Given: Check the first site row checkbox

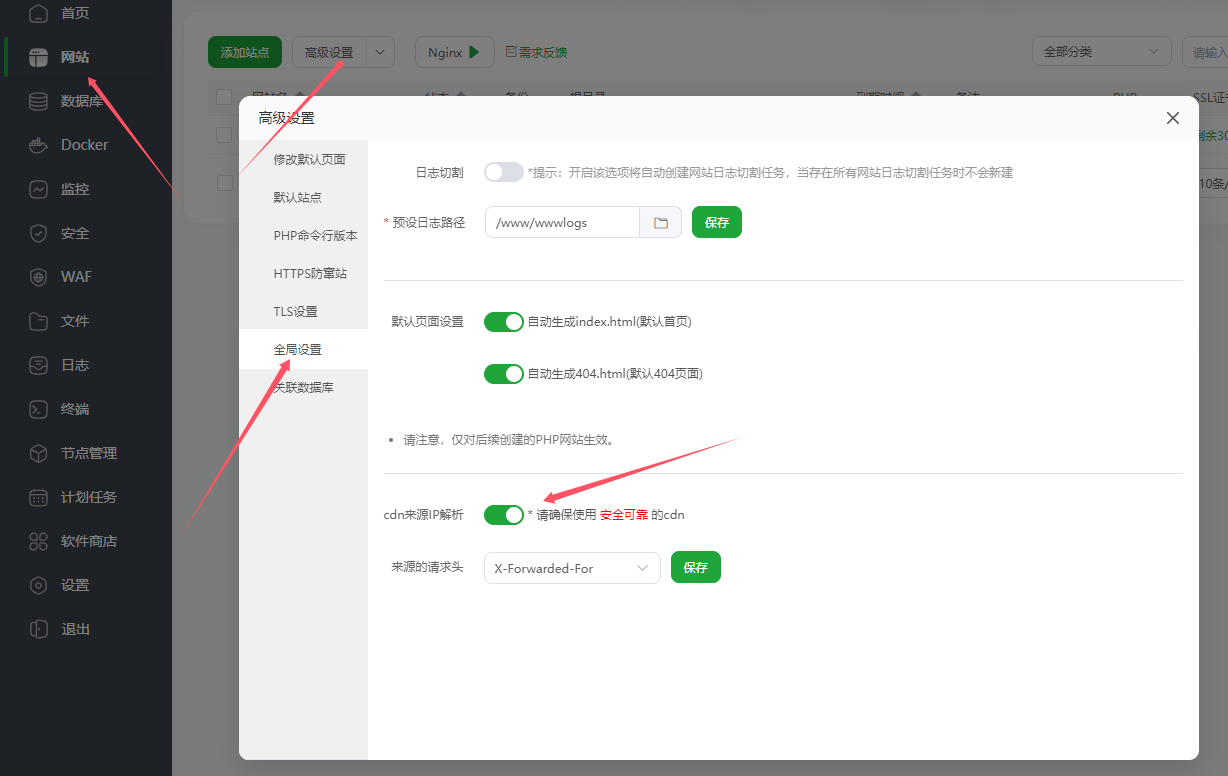Looking at the screenshot, I should click(224, 135).
